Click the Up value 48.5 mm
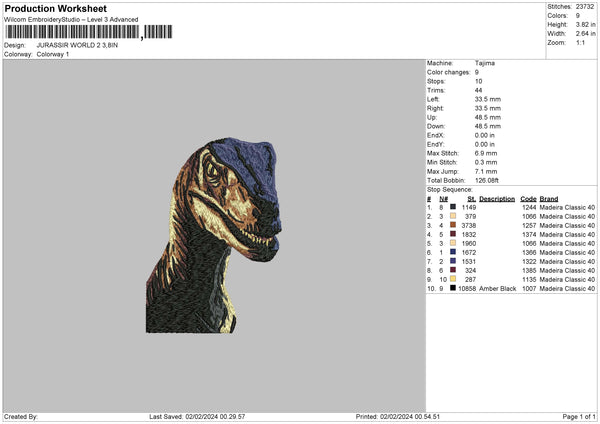This screenshot has width=600, height=424. click(488, 117)
